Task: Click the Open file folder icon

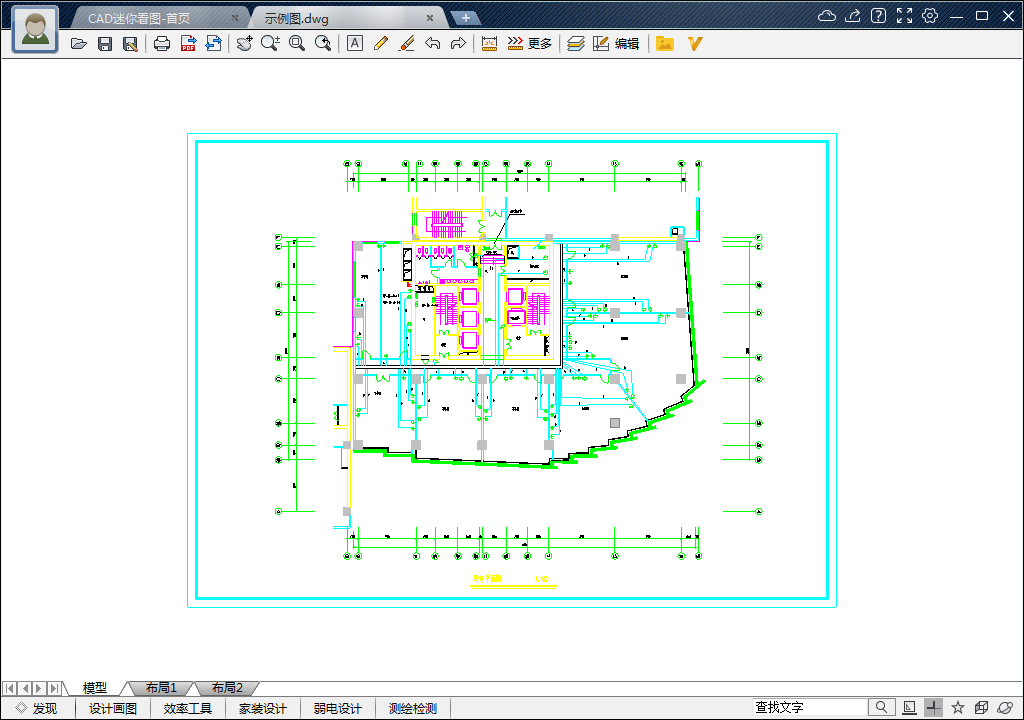Action: pos(79,44)
